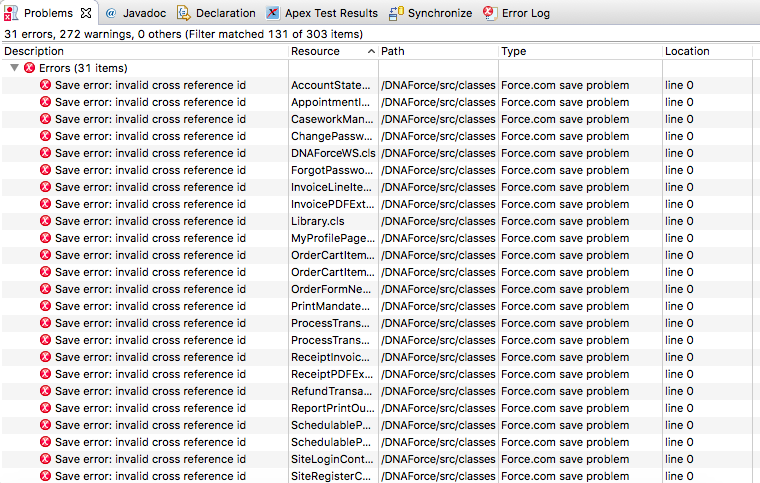Click the Problems tab icon

coord(11,13)
